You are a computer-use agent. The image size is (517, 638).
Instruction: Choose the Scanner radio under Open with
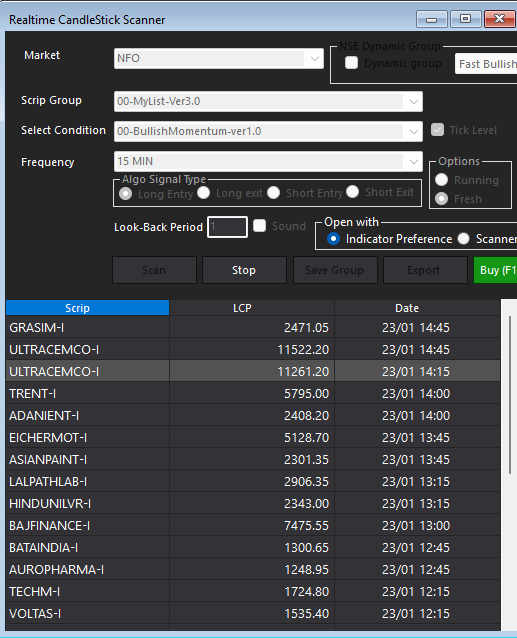click(464, 238)
